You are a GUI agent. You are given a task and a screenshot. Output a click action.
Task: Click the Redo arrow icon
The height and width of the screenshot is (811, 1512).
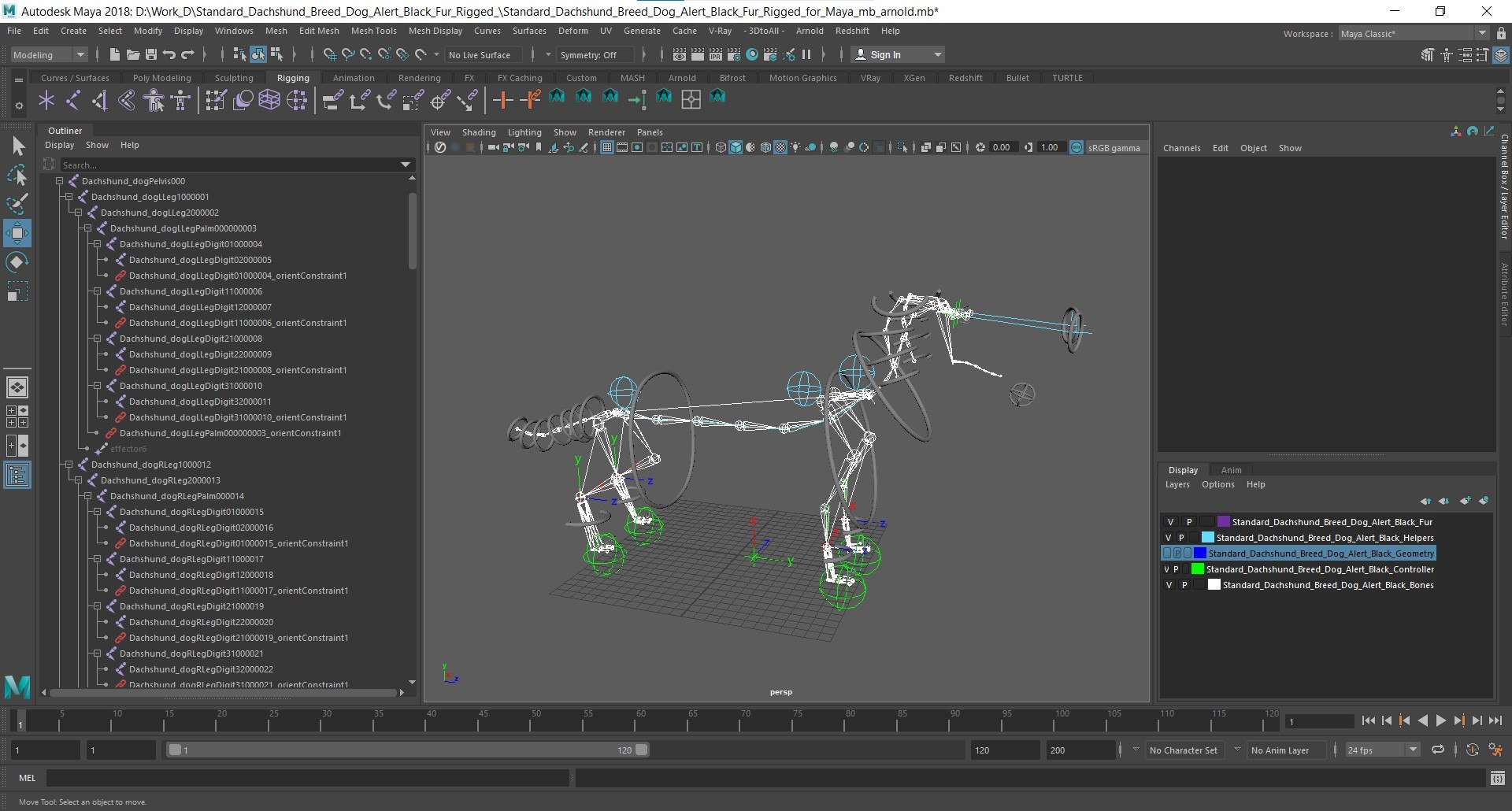tap(187, 54)
